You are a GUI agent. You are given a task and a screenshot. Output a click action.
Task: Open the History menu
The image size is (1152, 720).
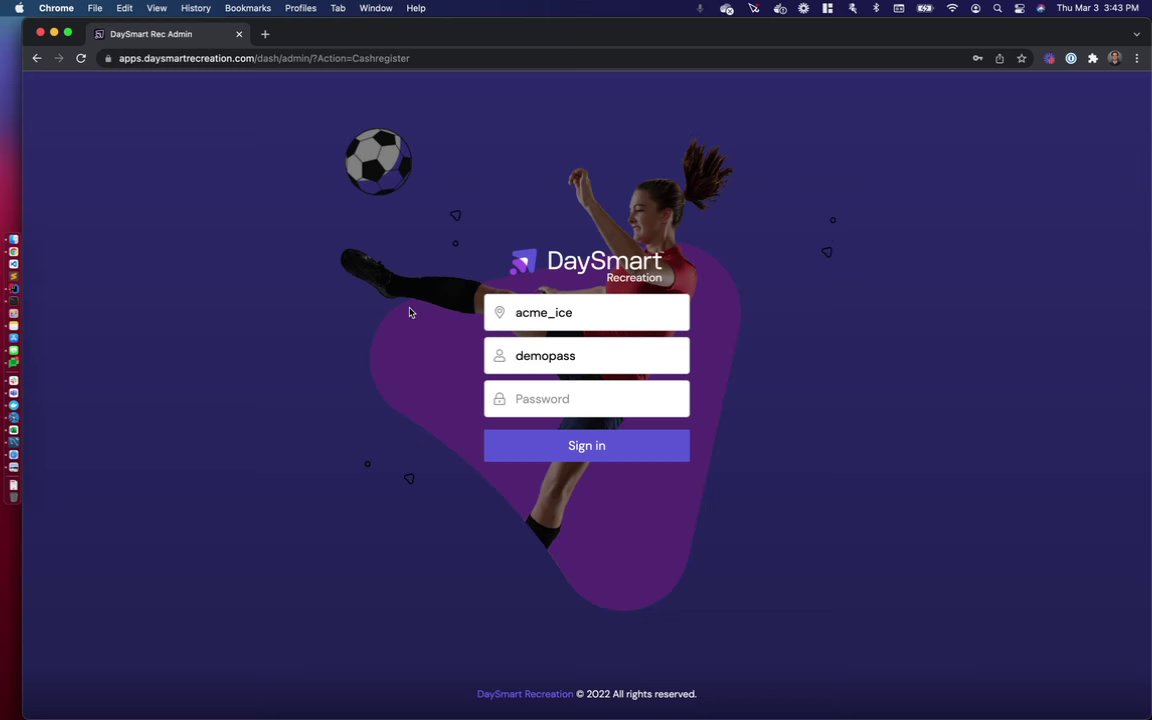195,8
